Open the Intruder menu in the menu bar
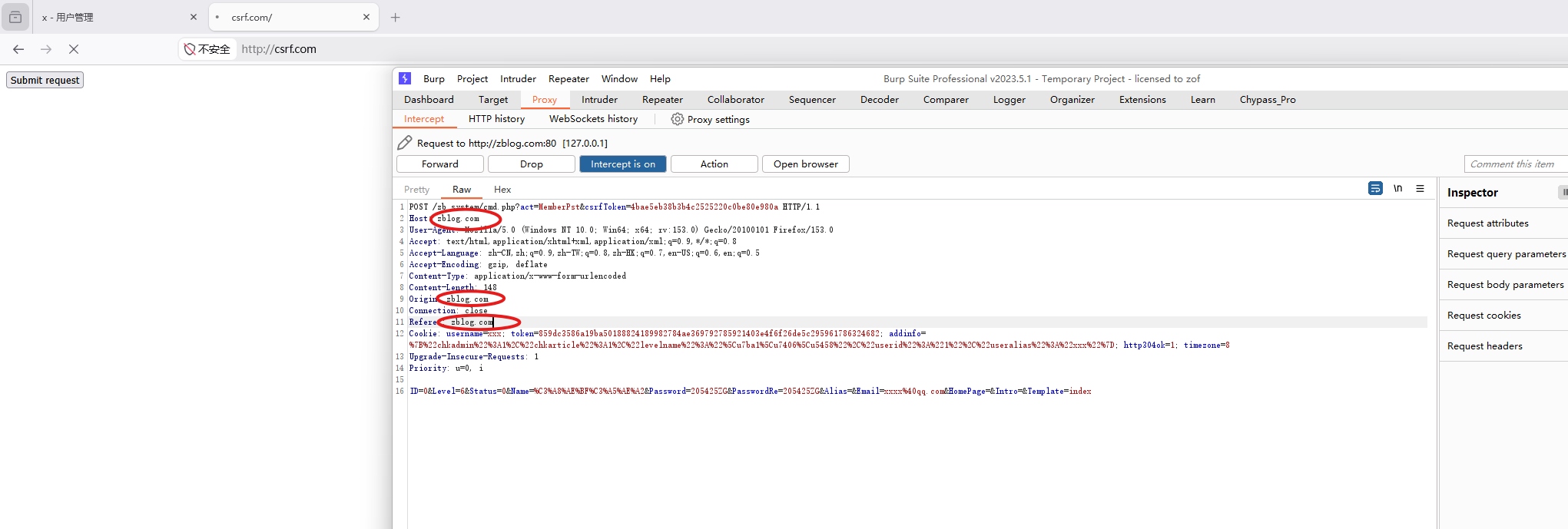1568x529 pixels. pos(518,79)
